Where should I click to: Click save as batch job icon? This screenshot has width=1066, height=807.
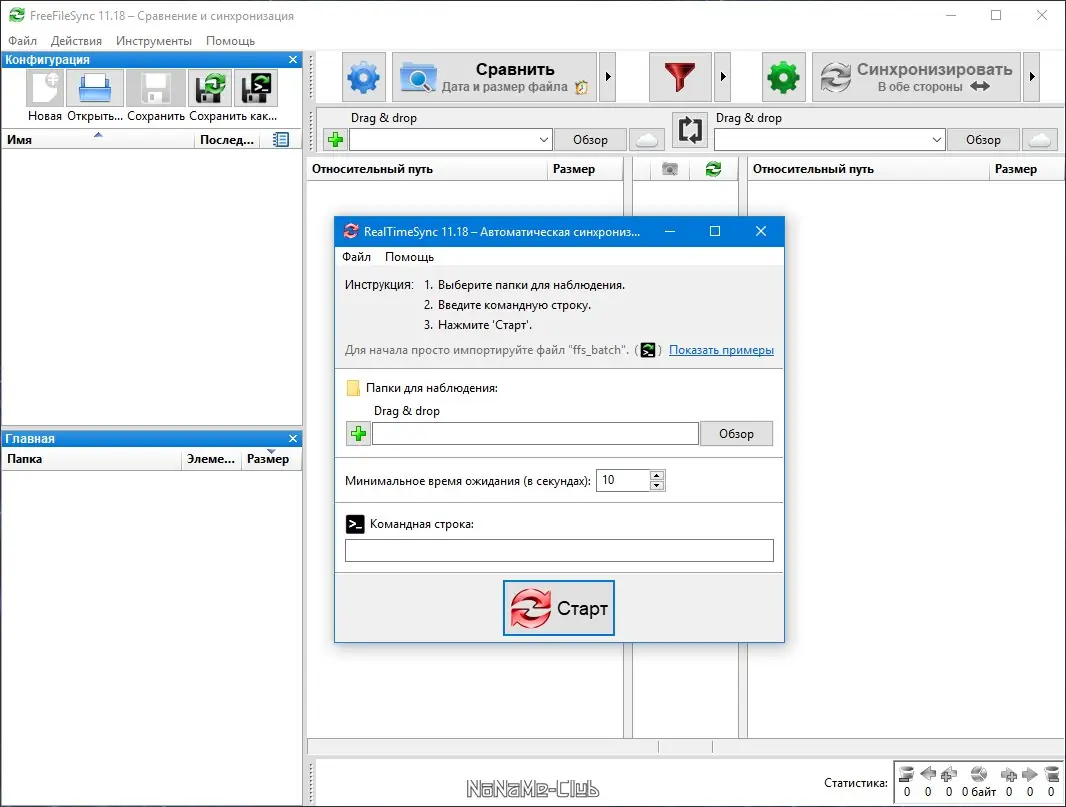coord(256,88)
